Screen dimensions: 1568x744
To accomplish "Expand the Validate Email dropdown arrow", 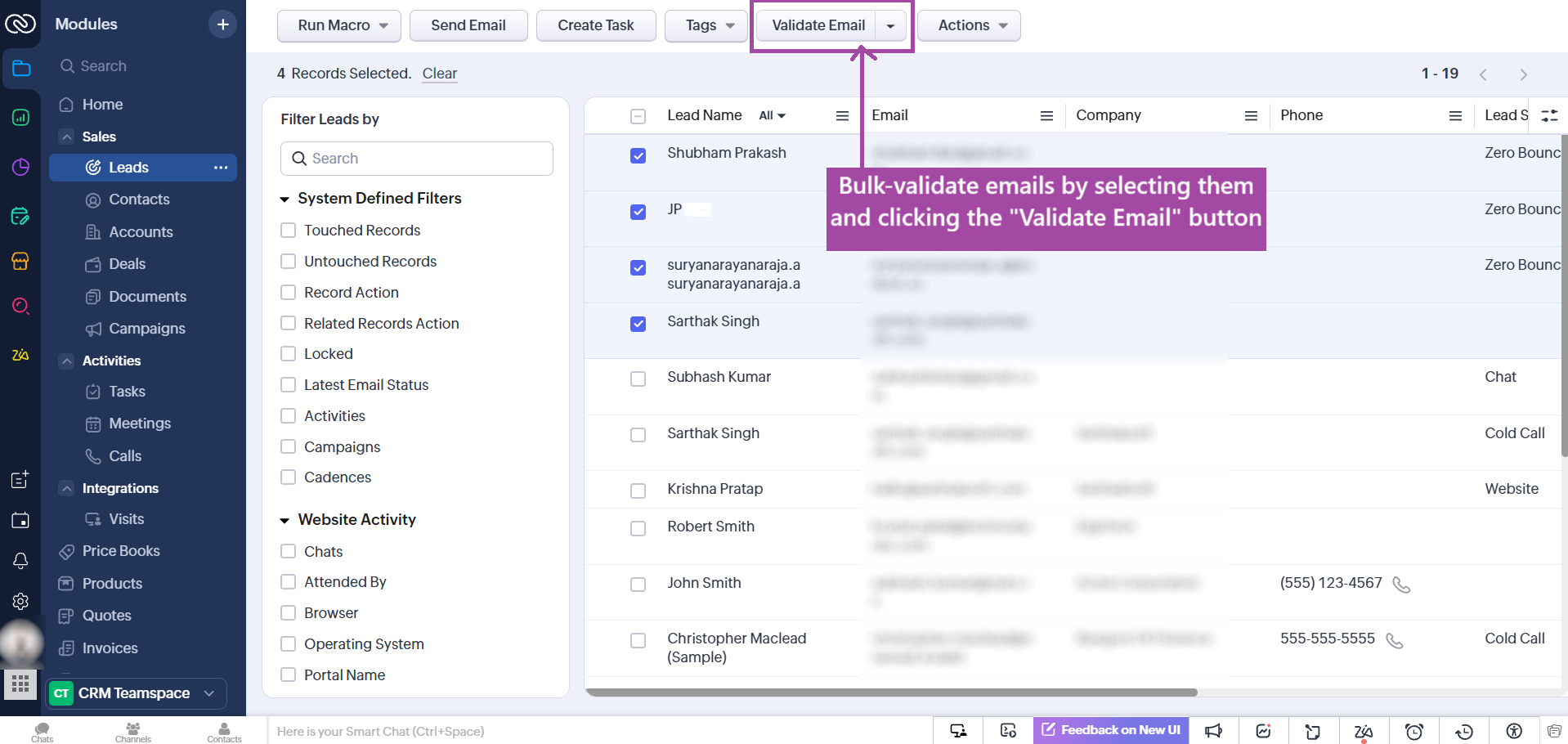I will pyautogui.click(x=890, y=26).
